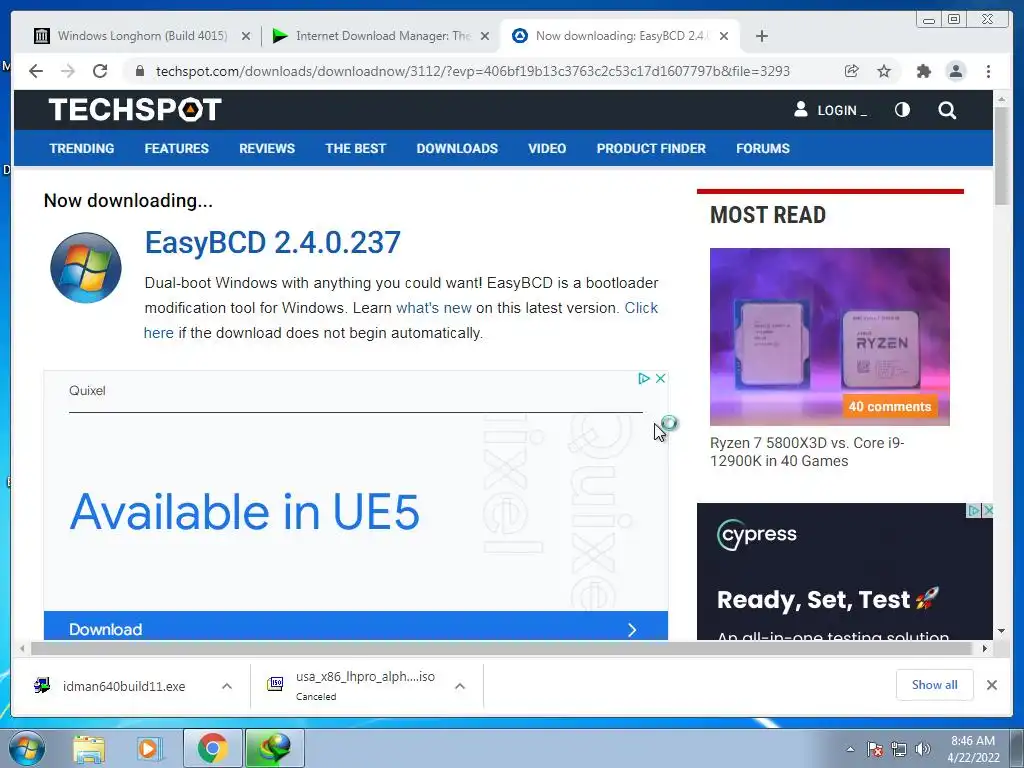Image resolution: width=1024 pixels, height=768 pixels.
Task: Close the Now downloading EasyBCD tab
Action: click(724, 36)
